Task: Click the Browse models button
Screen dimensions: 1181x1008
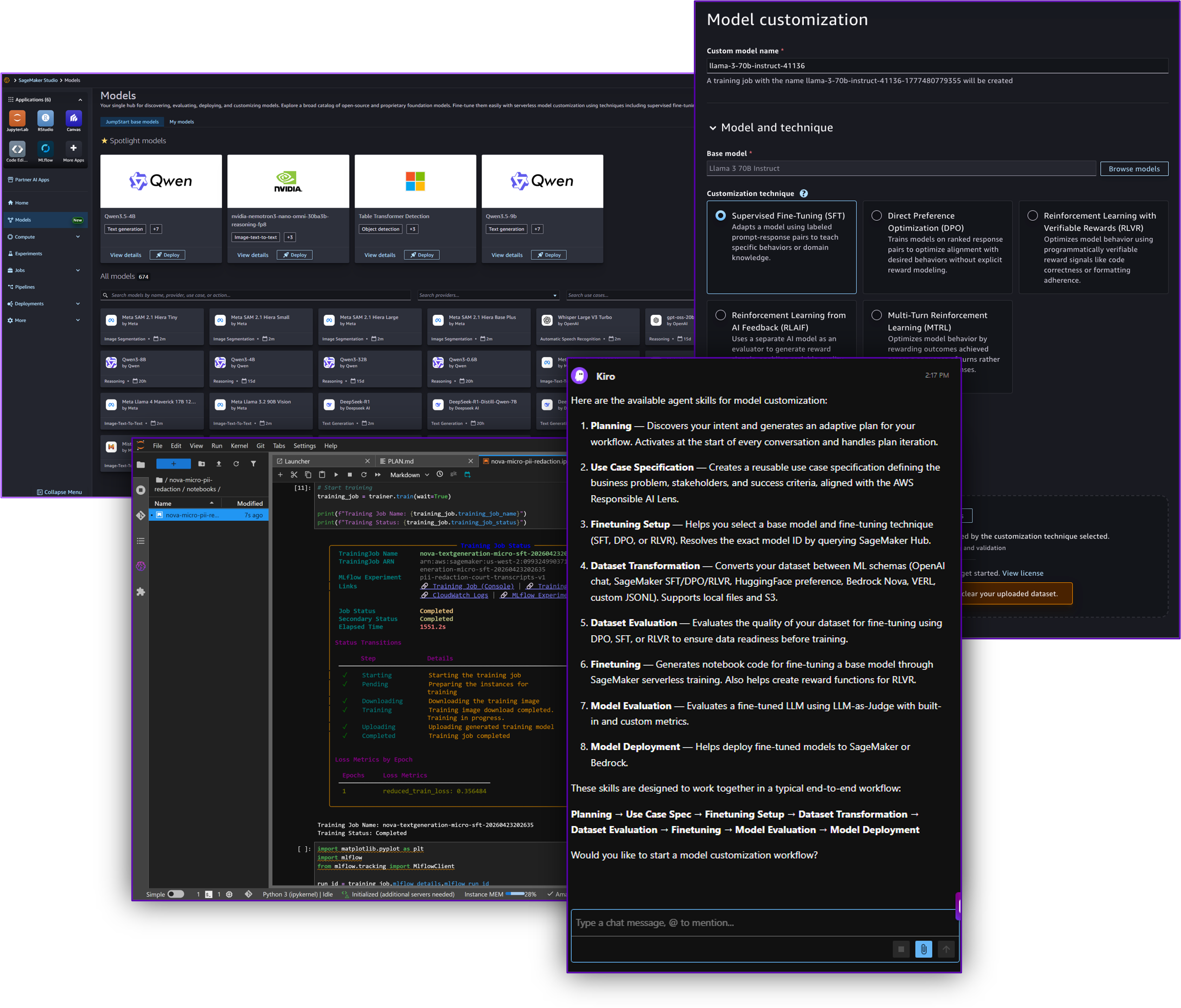Action: click(x=1134, y=169)
